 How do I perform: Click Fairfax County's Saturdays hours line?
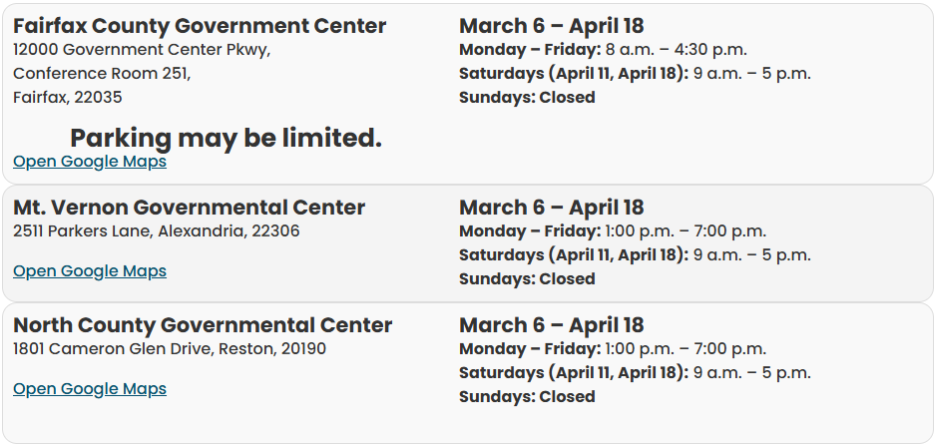[635, 73]
